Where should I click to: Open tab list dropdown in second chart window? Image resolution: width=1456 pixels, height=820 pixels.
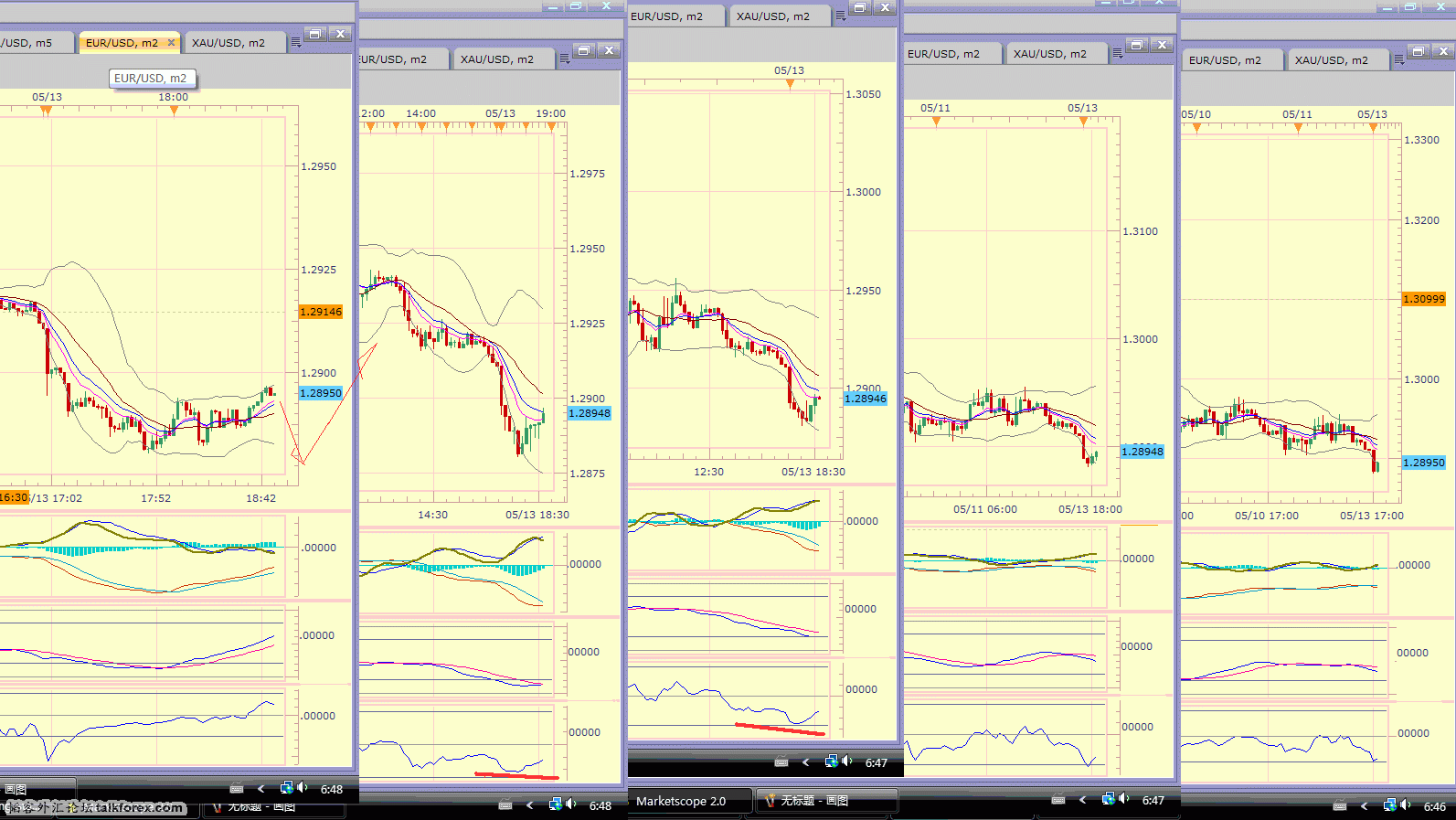[x=565, y=59]
